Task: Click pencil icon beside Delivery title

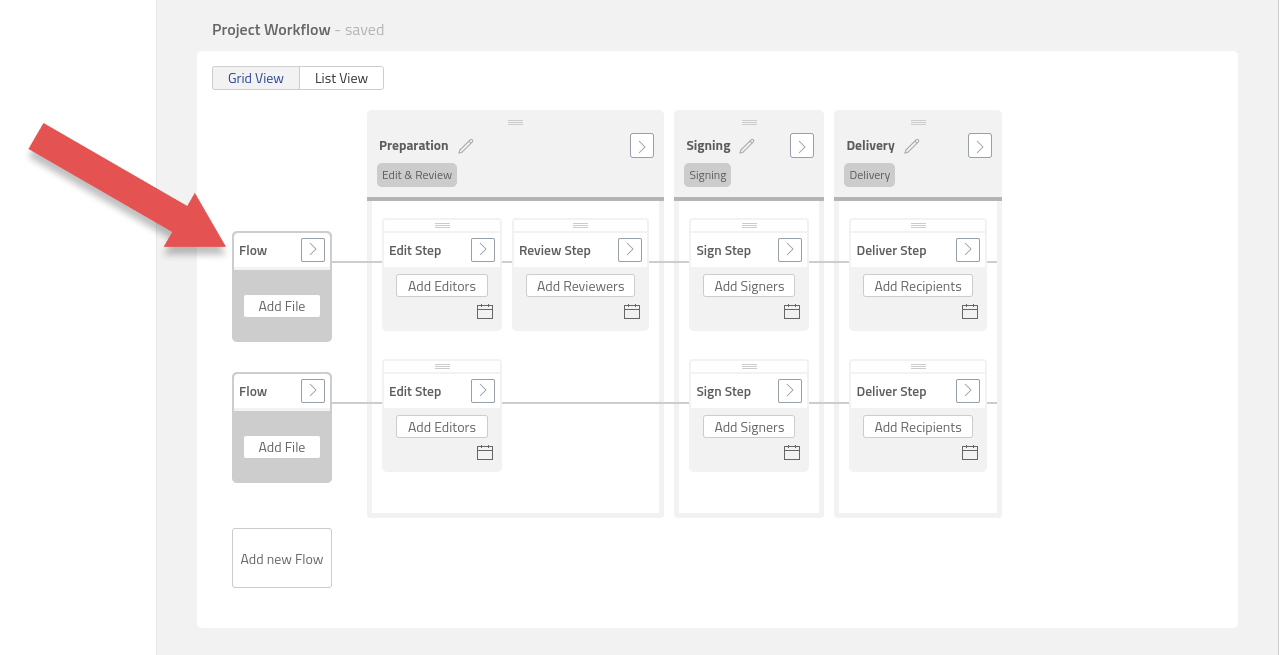Action: 911,146
